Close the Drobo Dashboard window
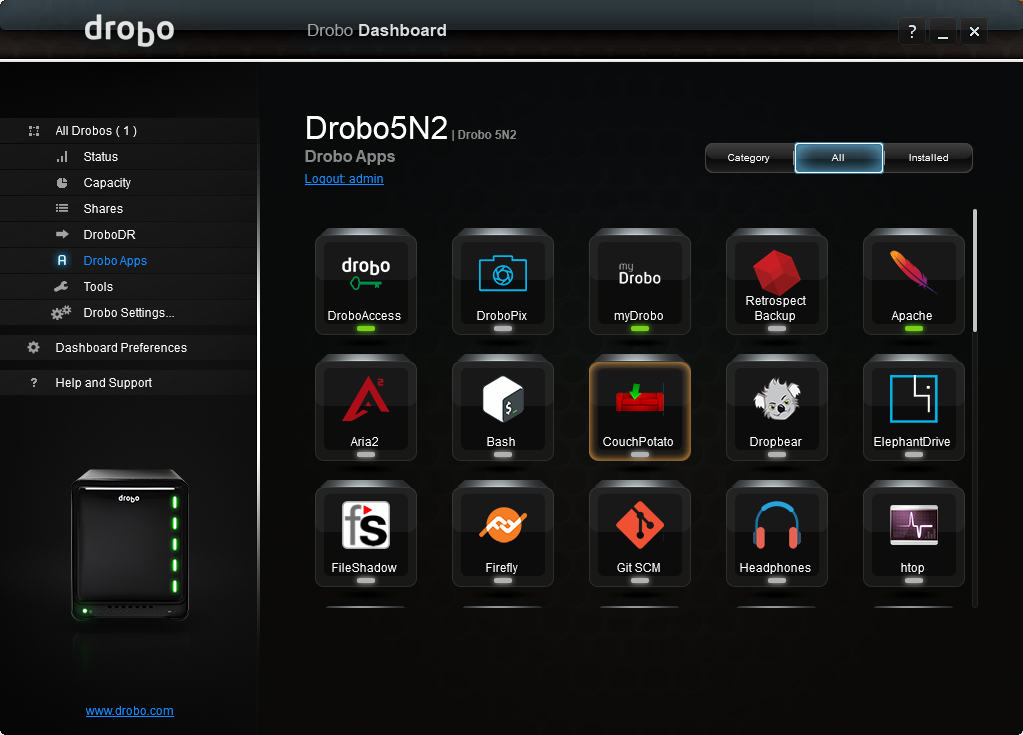 pos(974,31)
